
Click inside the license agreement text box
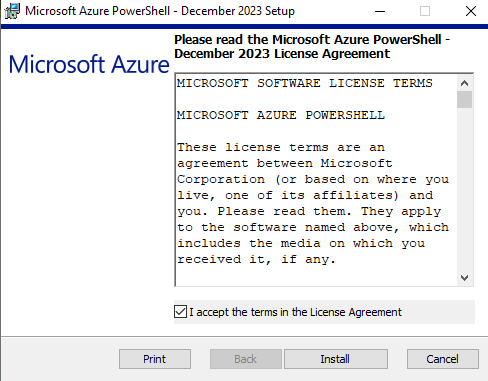(316, 180)
